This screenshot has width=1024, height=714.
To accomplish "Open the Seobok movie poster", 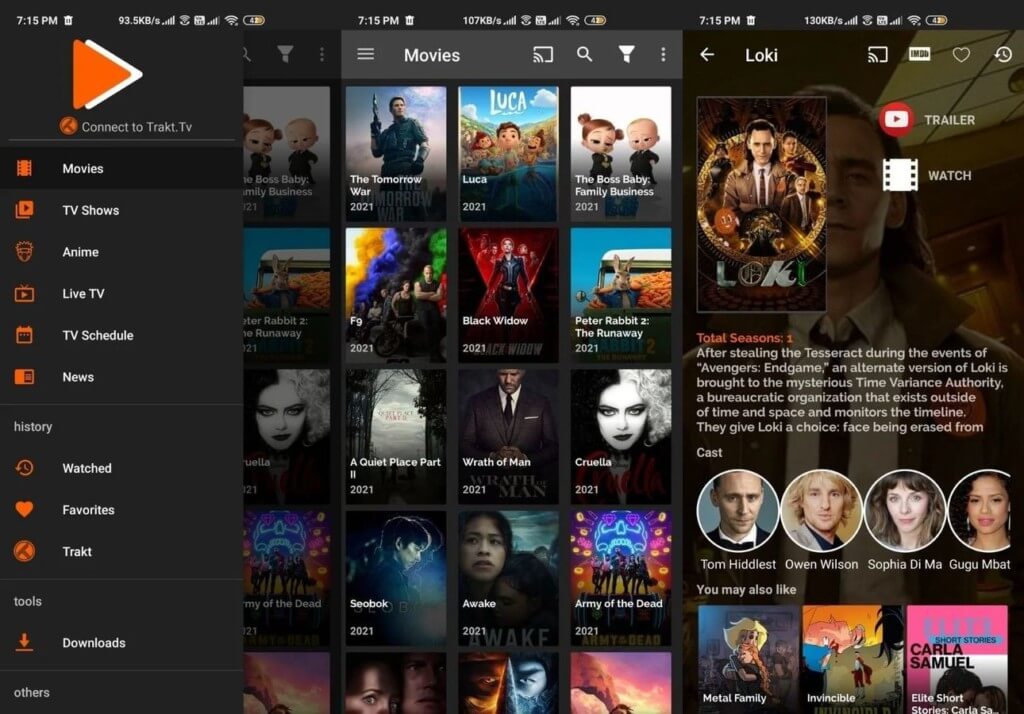I will (396, 578).
